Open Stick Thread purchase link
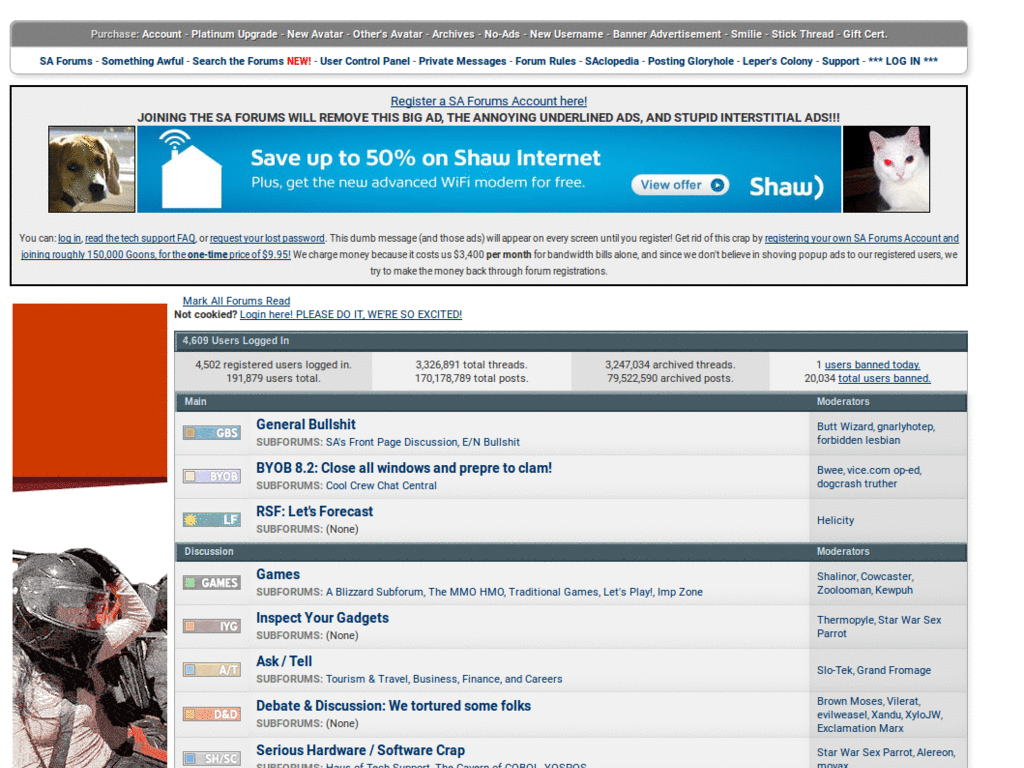Screen dimensions: 1024x768 click(803, 34)
